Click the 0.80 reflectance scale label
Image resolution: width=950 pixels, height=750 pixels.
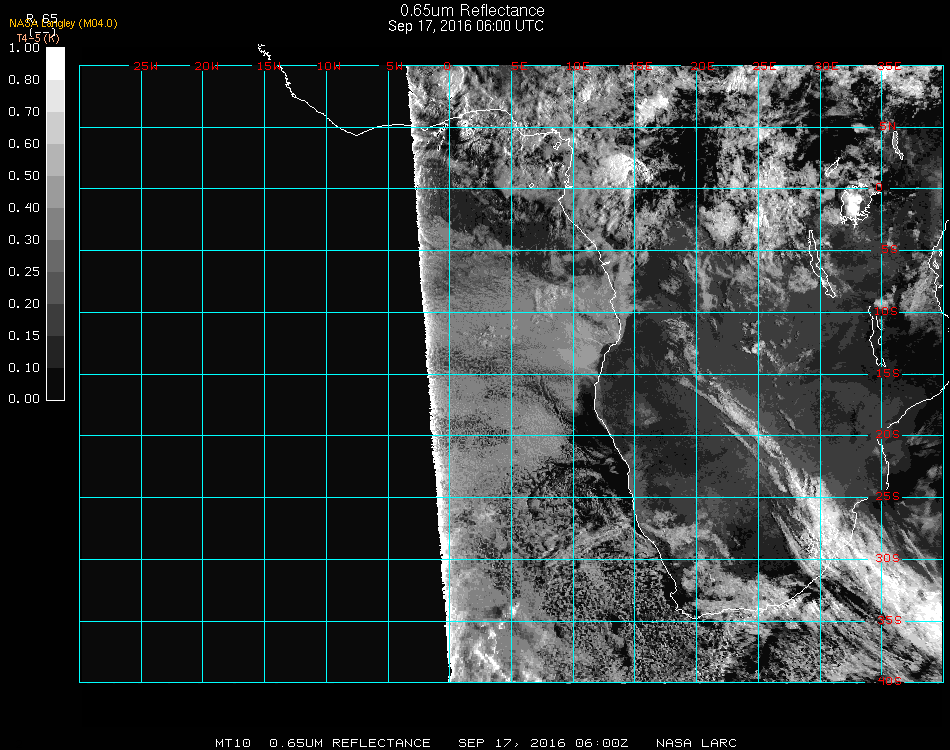[x=23, y=80]
